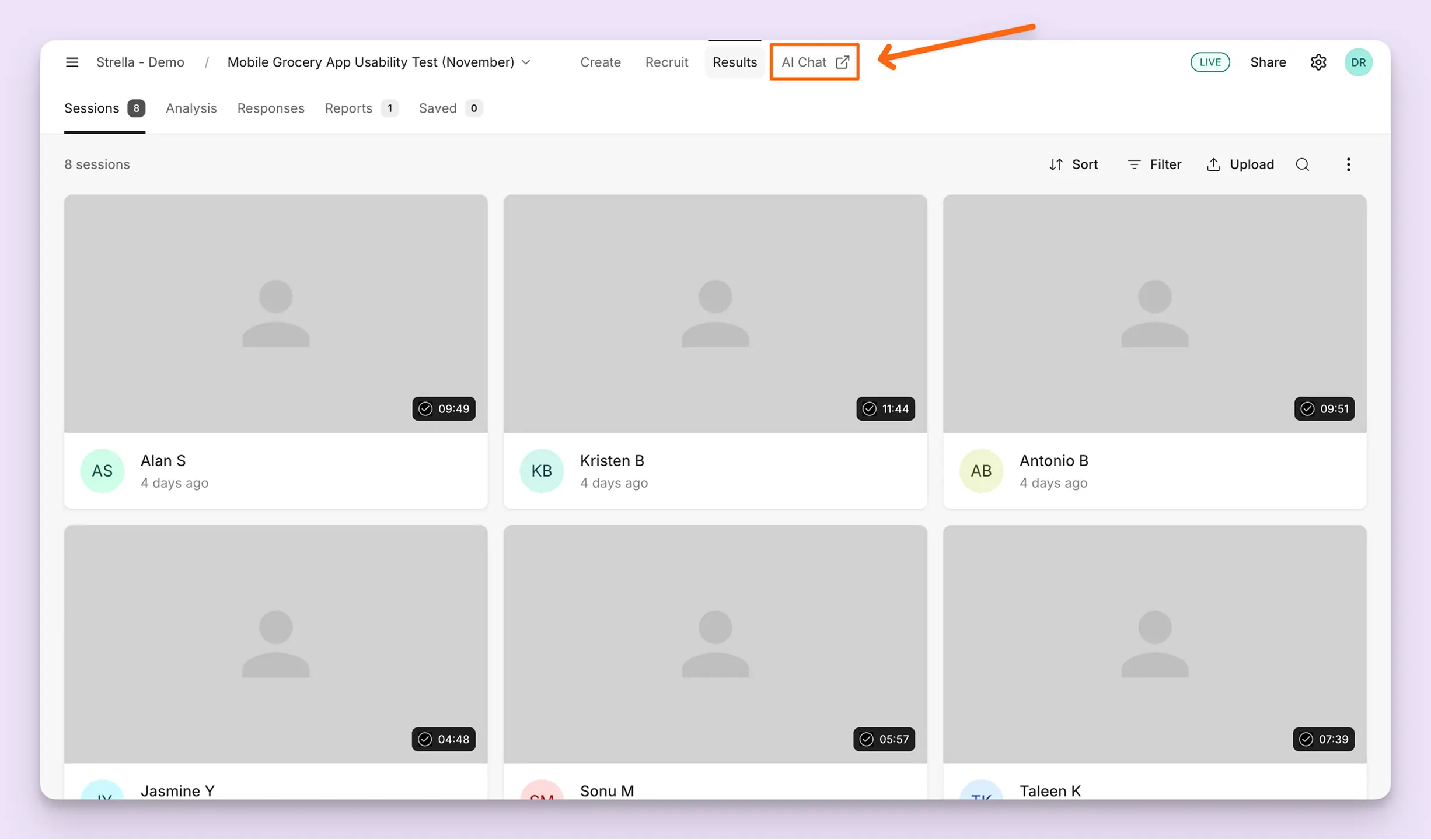Click the Jasmine Y participant name
This screenshot has height=840, width=1431.
[177, 791]
